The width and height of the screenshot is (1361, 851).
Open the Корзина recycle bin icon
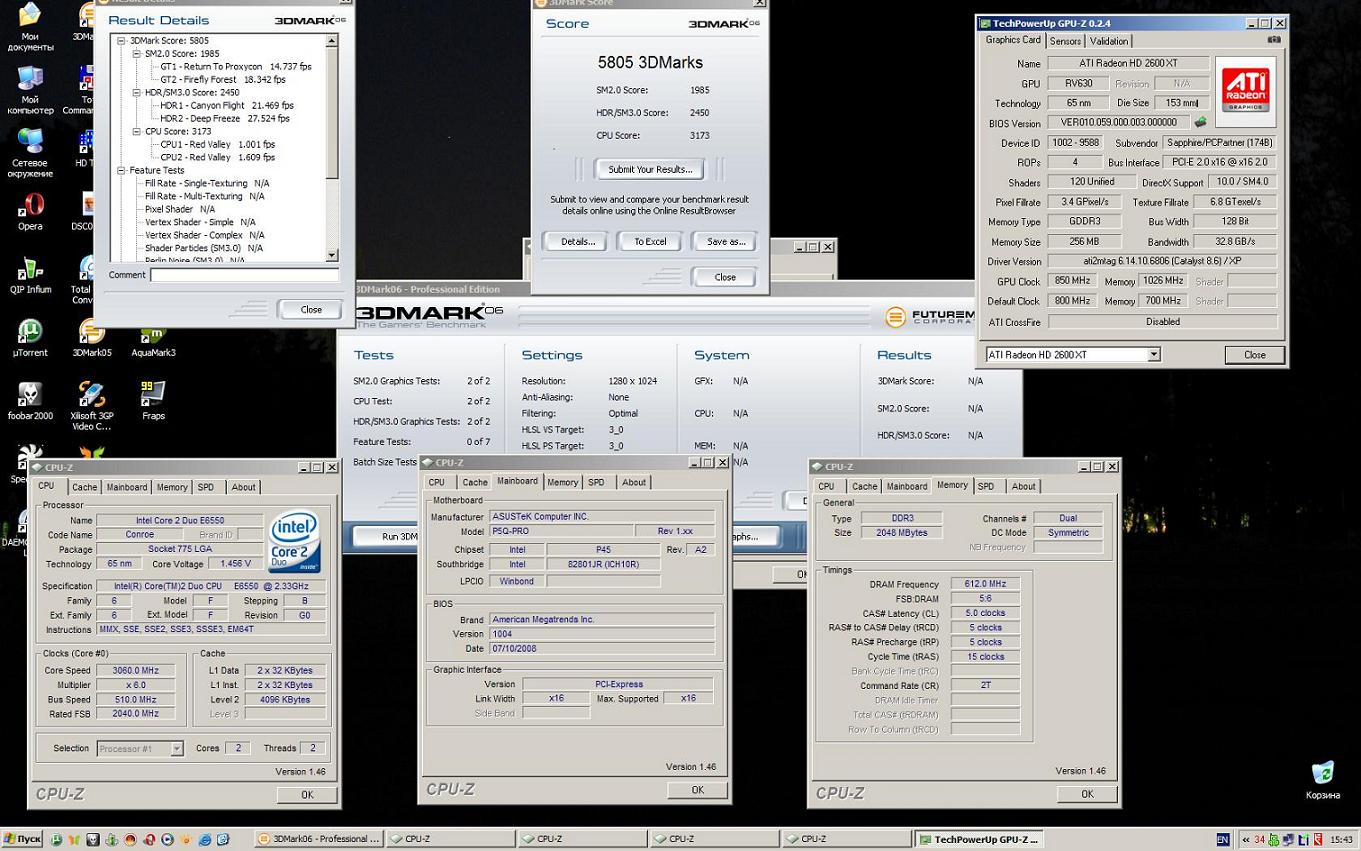(1323, 781)
